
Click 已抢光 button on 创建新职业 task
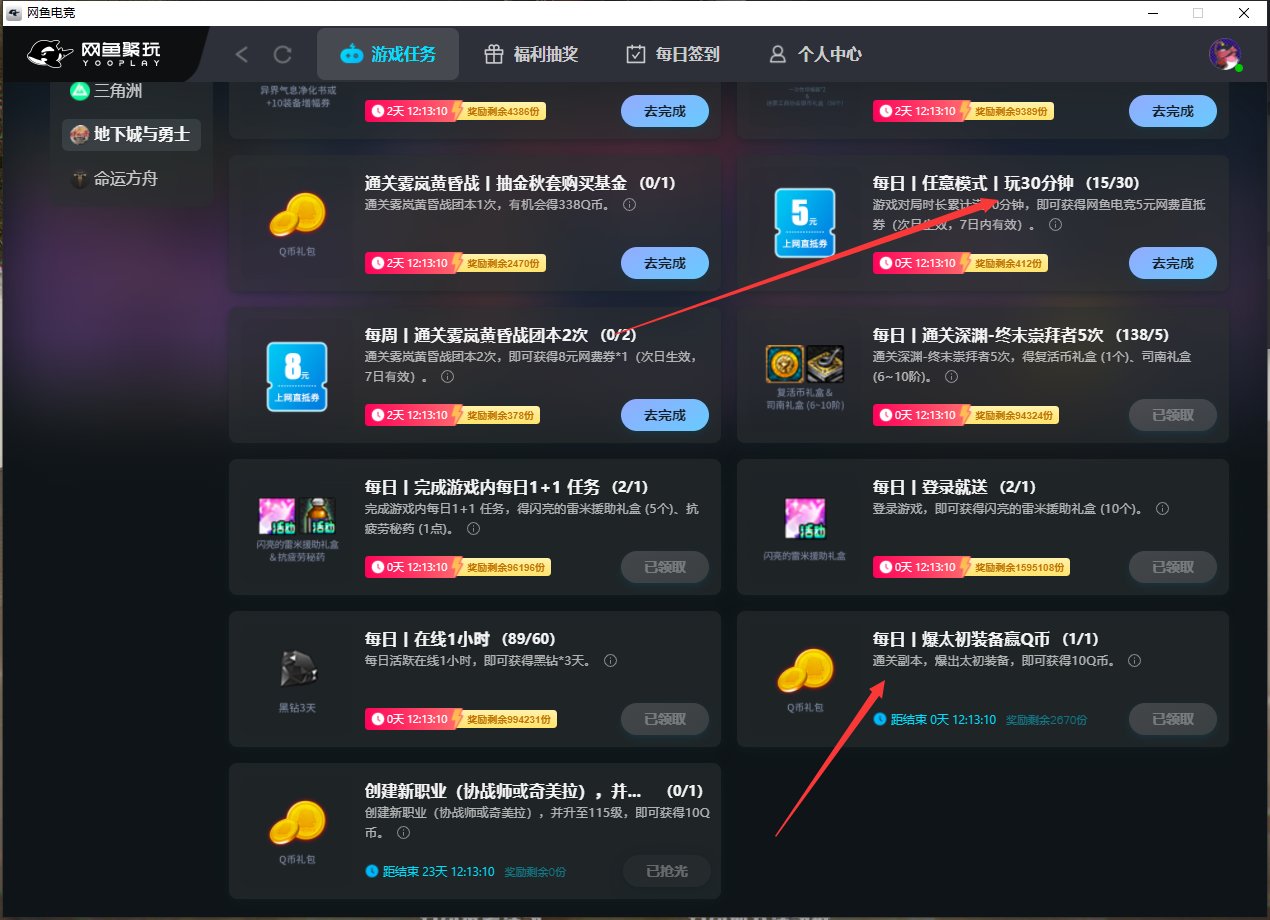pyautogui.click(x=666, y=871)
